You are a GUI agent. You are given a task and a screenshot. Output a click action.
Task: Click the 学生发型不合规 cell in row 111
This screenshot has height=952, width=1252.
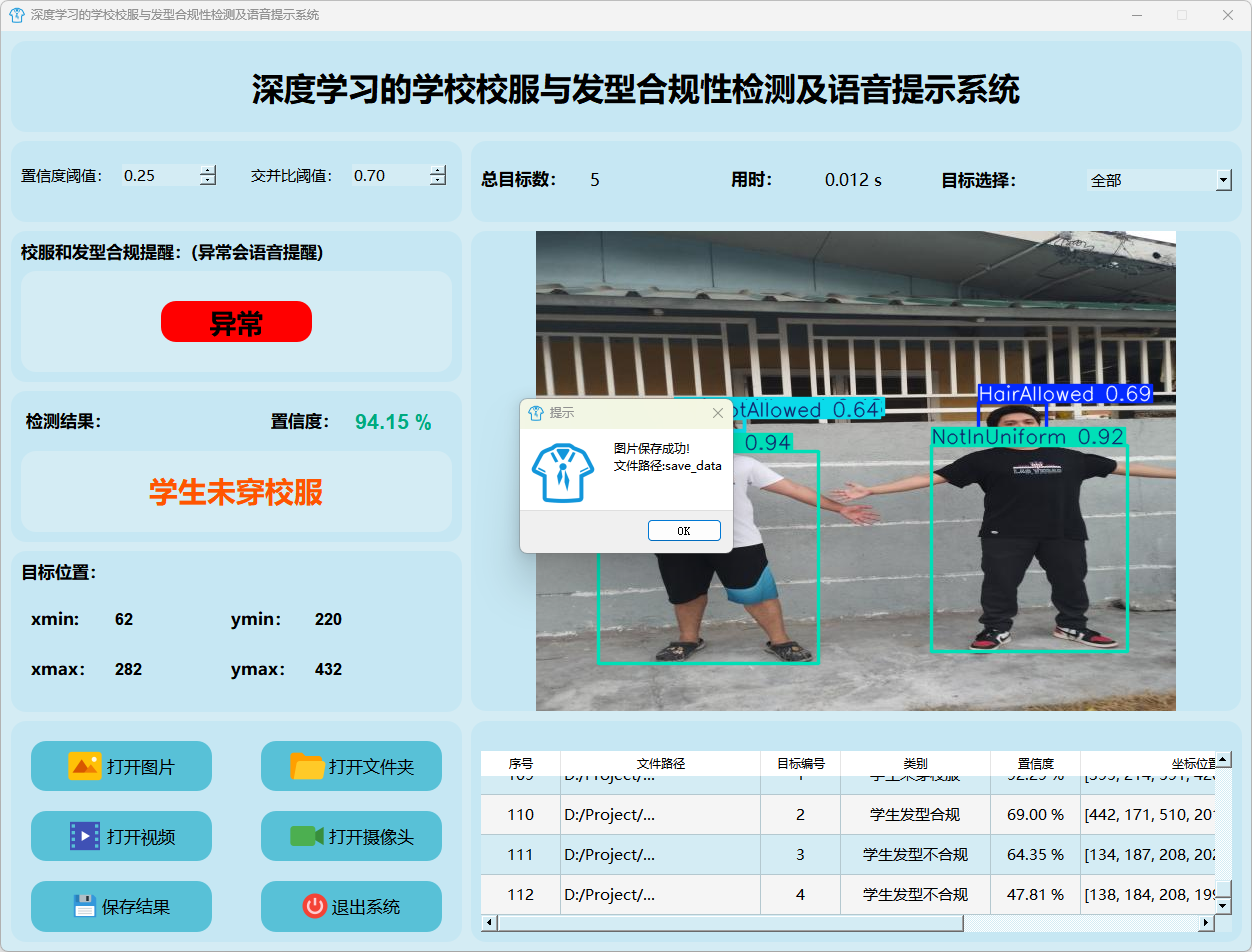point(915,855)
